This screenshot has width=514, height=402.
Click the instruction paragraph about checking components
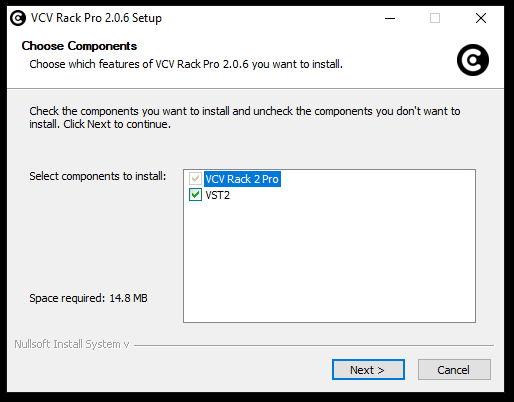245,117
